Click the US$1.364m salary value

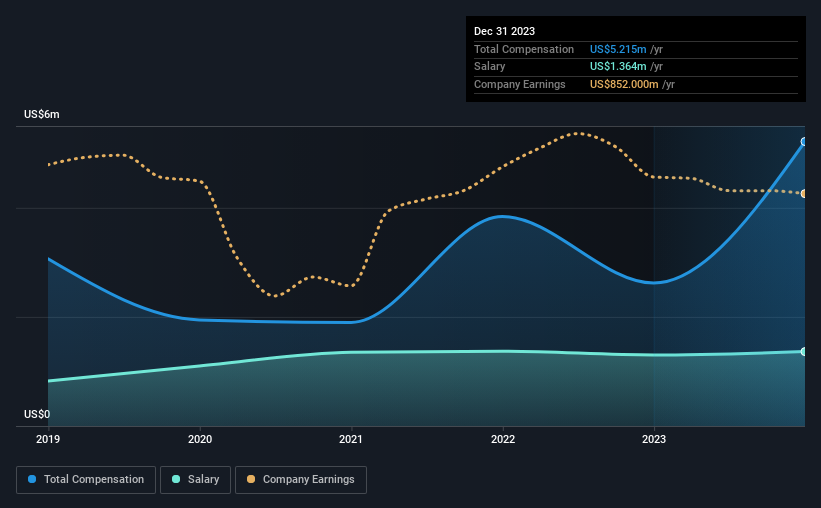click(618, 67)
